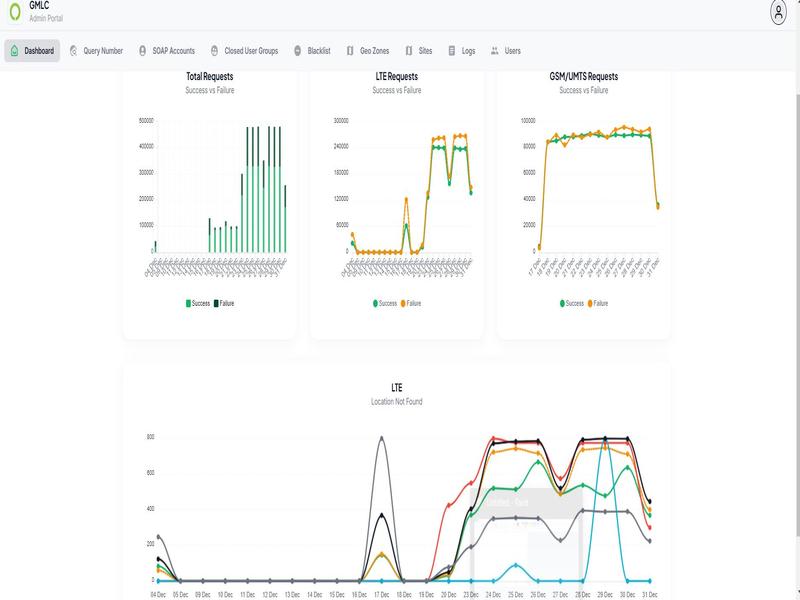Click the Blacklist minus-circle icon
The width and height of the screenshot is (800, 600).
[298, 50]
